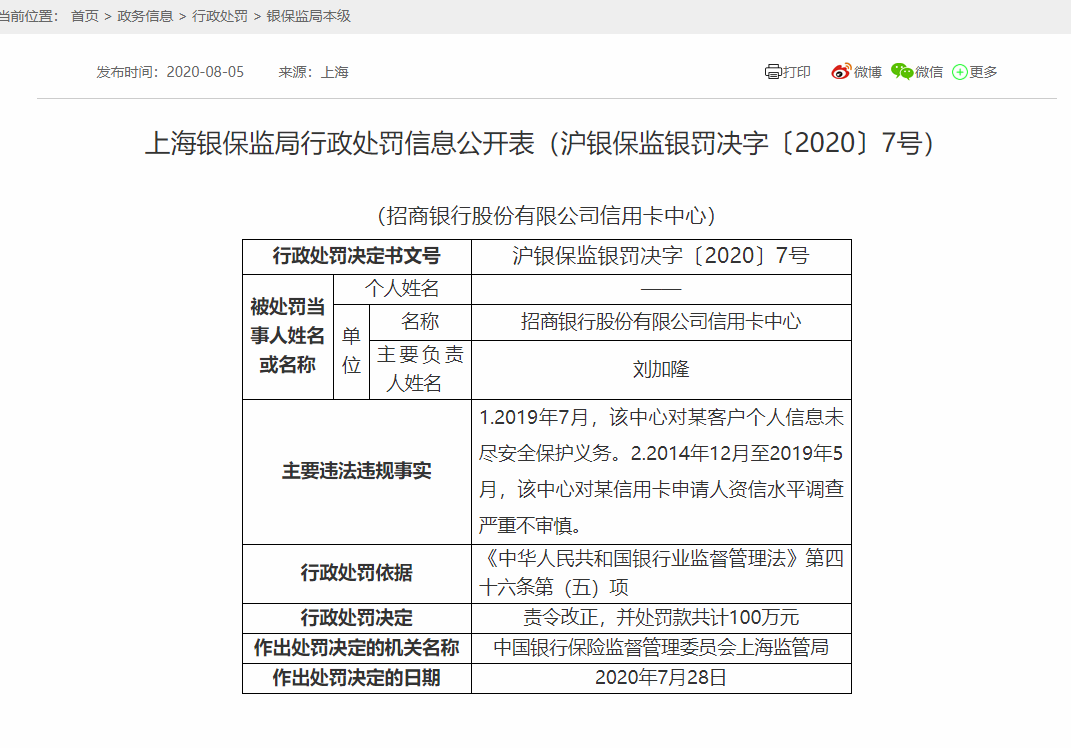Click the cell 责令改正，并处罚款共计100万元
1071x748 pixels.
(661, 618)
